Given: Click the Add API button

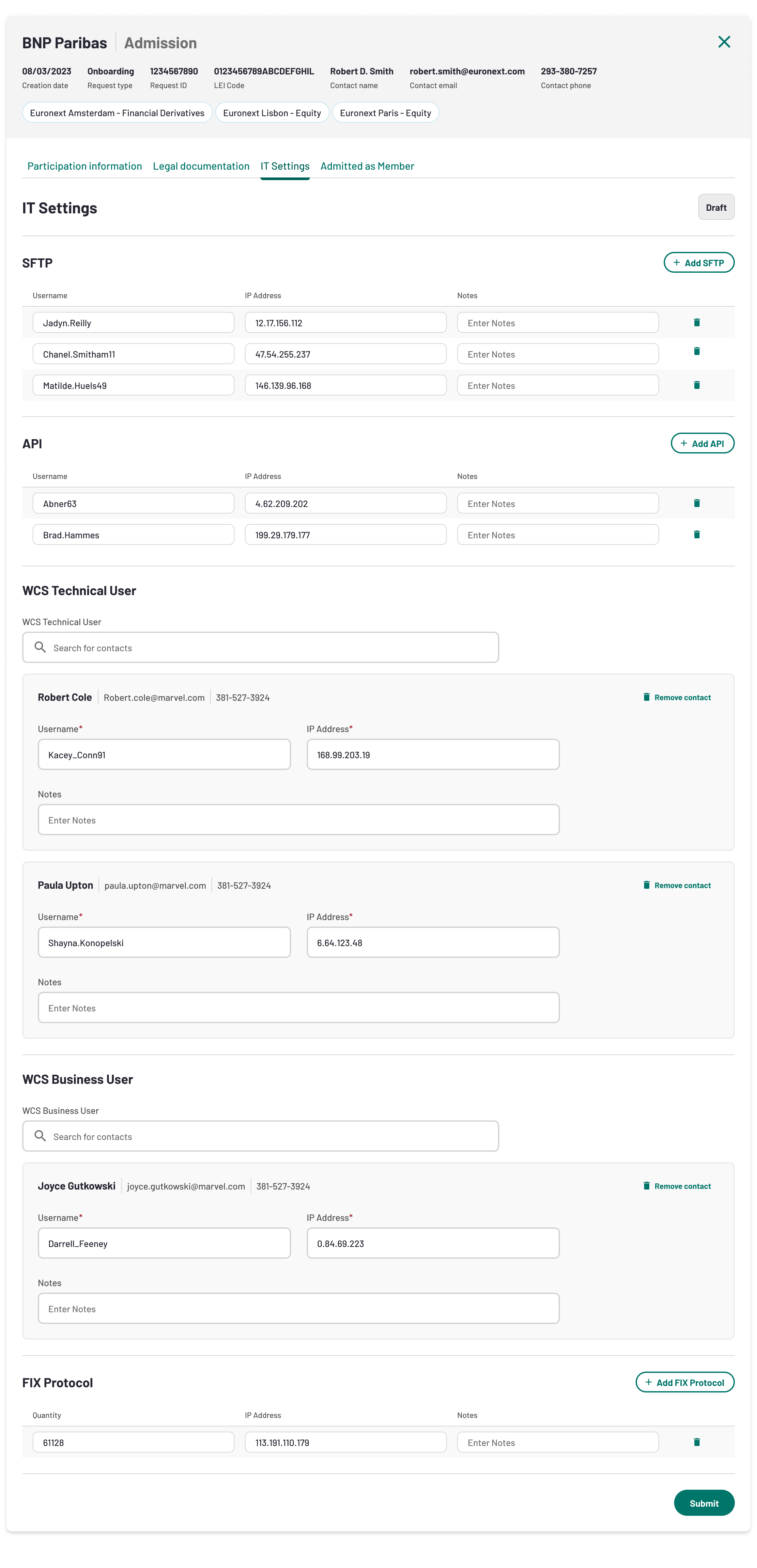Looking at the screenshot, I should point(702,443).
